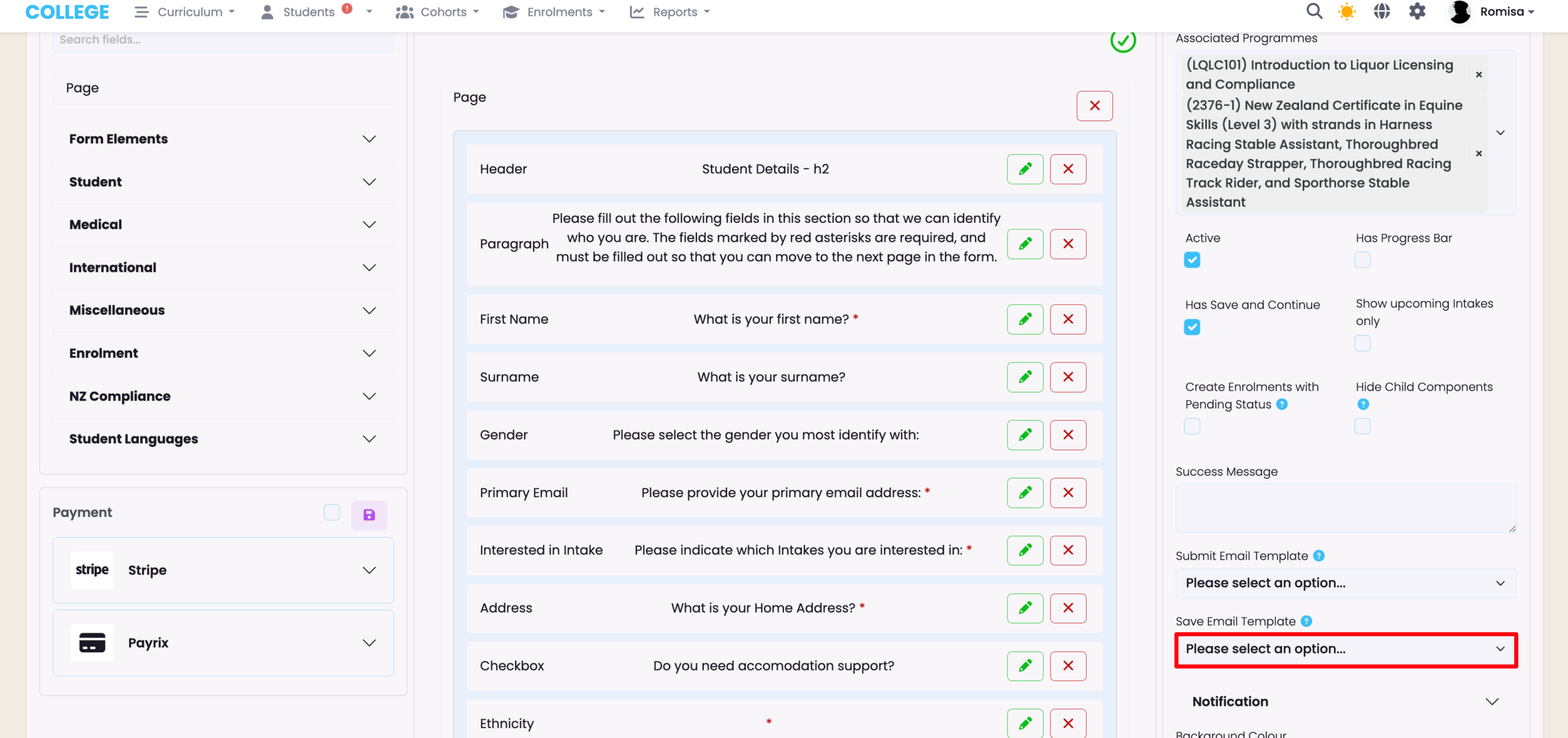The width and height of the screenshot is (1568, 738).
Task: Tick the Payment checkbox
Action: click(332, 512)
